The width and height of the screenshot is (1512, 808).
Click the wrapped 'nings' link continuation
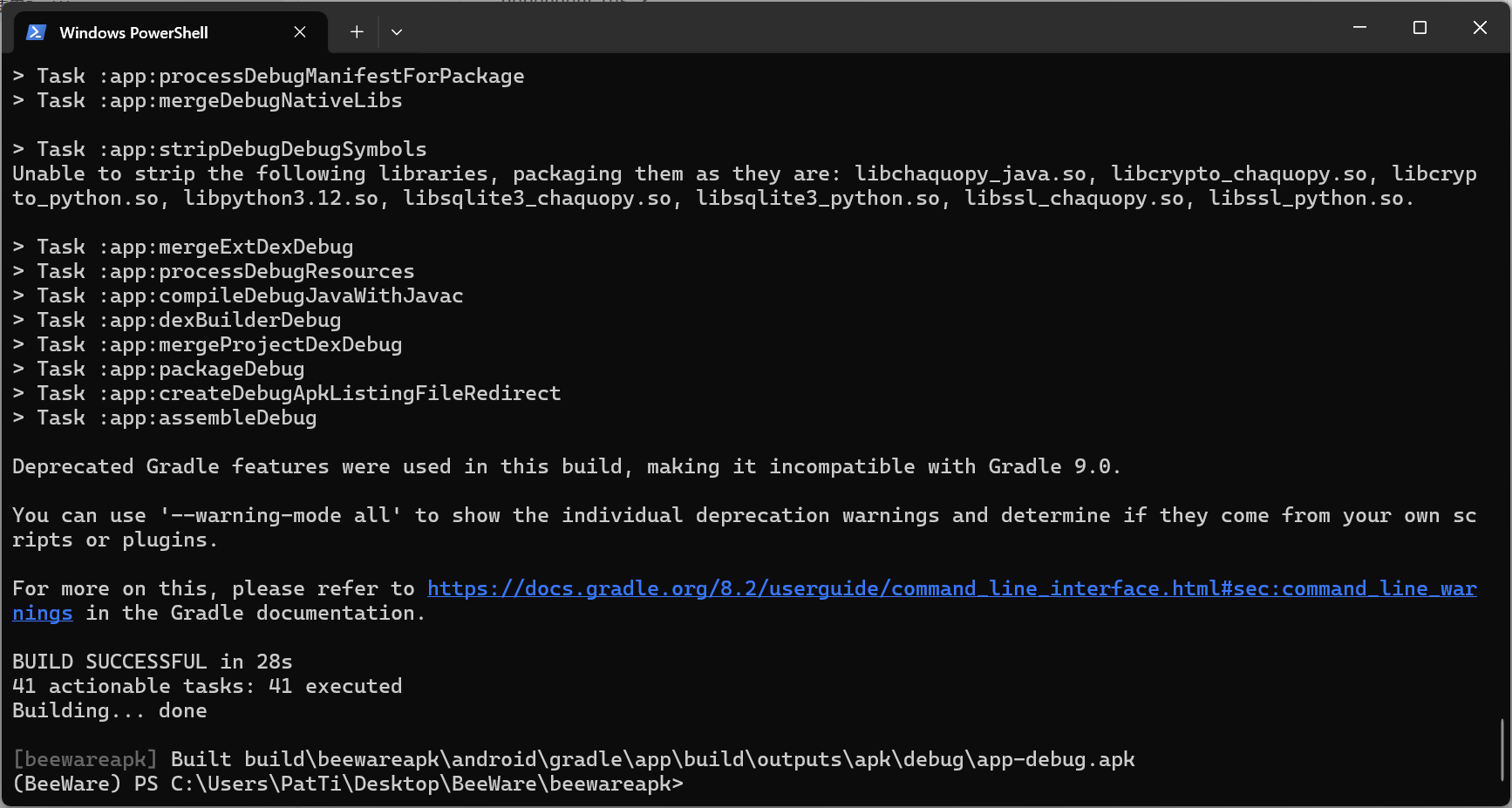(x=43, y=614)
